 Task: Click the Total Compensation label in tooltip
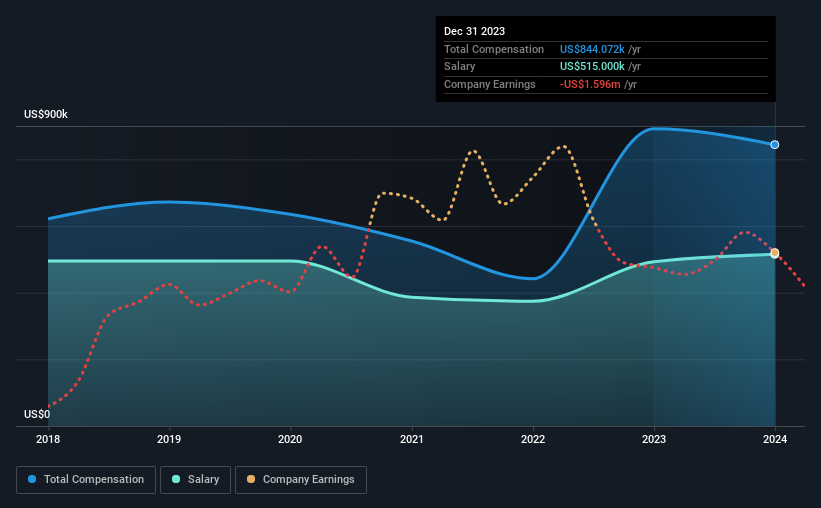click(494, 49)
